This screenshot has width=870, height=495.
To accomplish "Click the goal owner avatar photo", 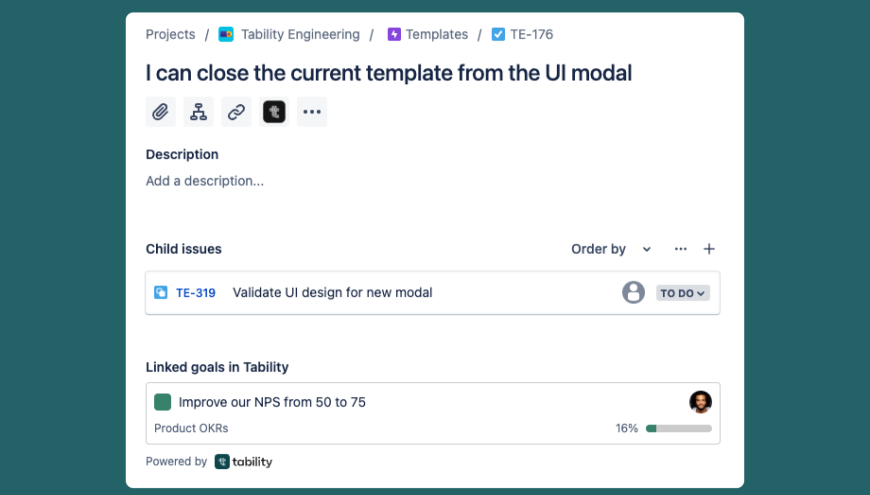I will click(700, 402).
